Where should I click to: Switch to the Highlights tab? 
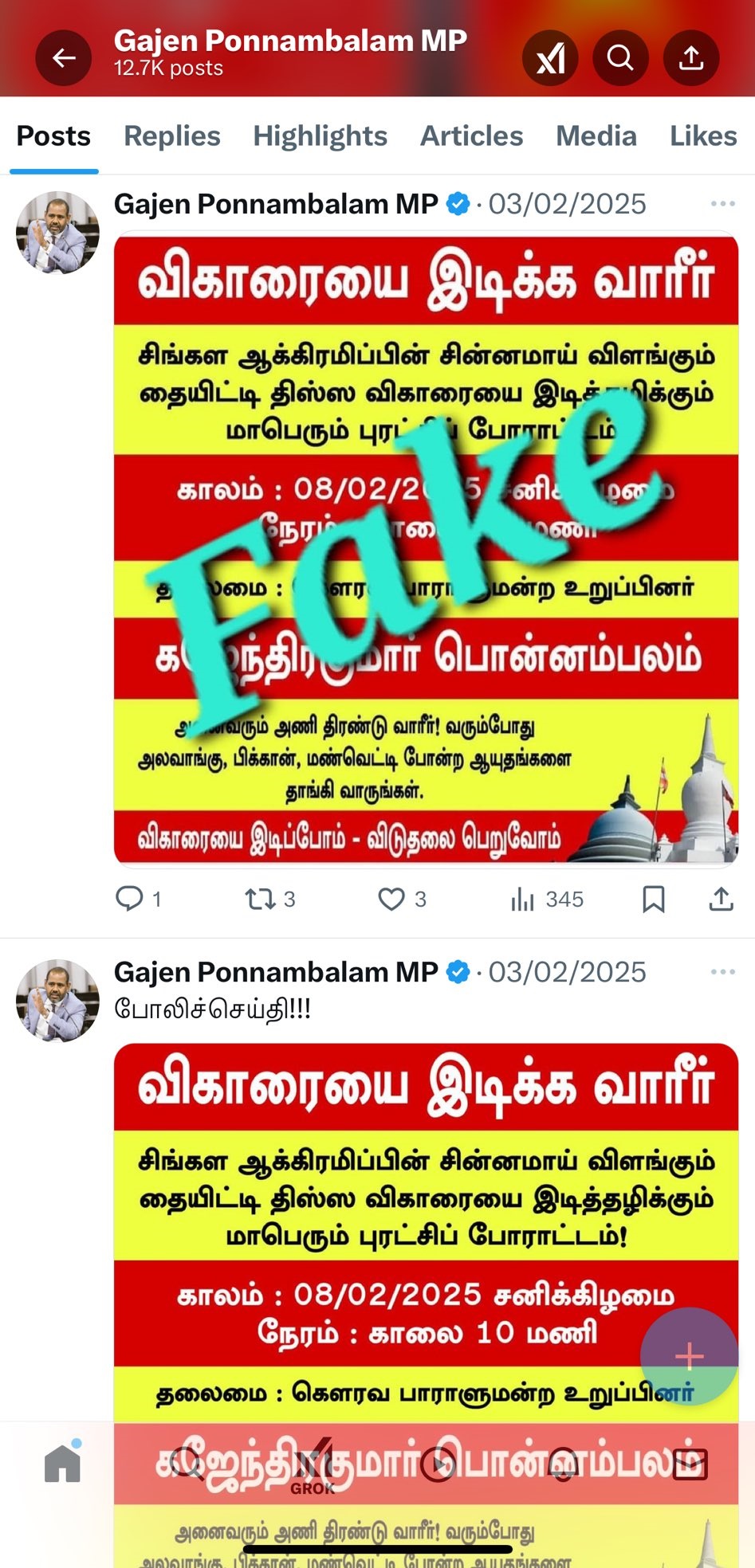[320, 136]
